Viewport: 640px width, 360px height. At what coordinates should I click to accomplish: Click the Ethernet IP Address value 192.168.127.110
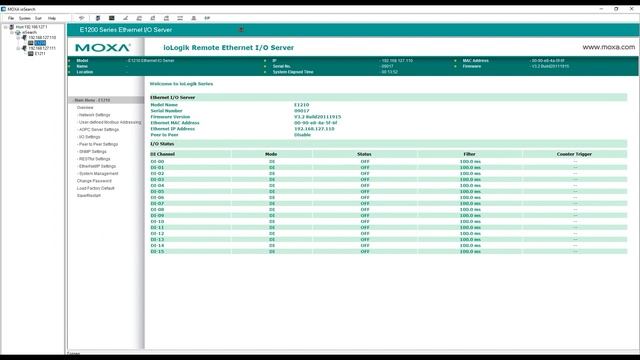(314, 129)
